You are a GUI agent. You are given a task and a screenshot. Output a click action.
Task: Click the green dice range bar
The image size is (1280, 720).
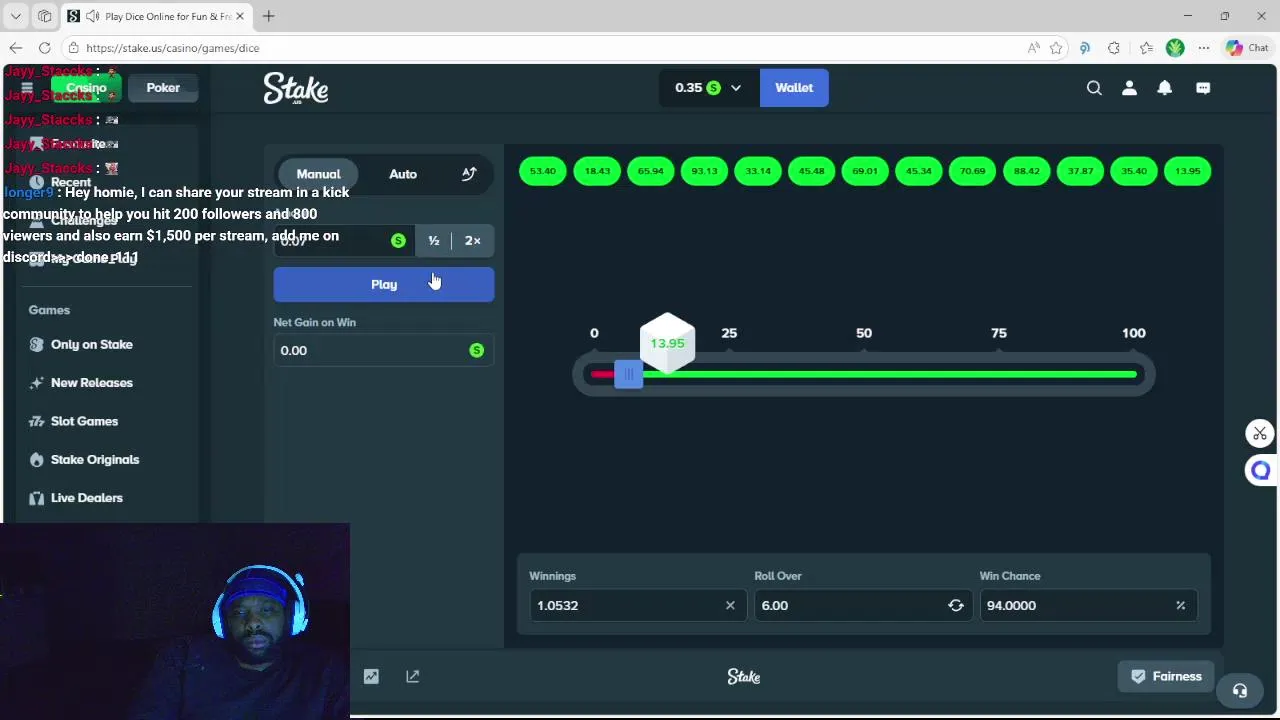888,374
